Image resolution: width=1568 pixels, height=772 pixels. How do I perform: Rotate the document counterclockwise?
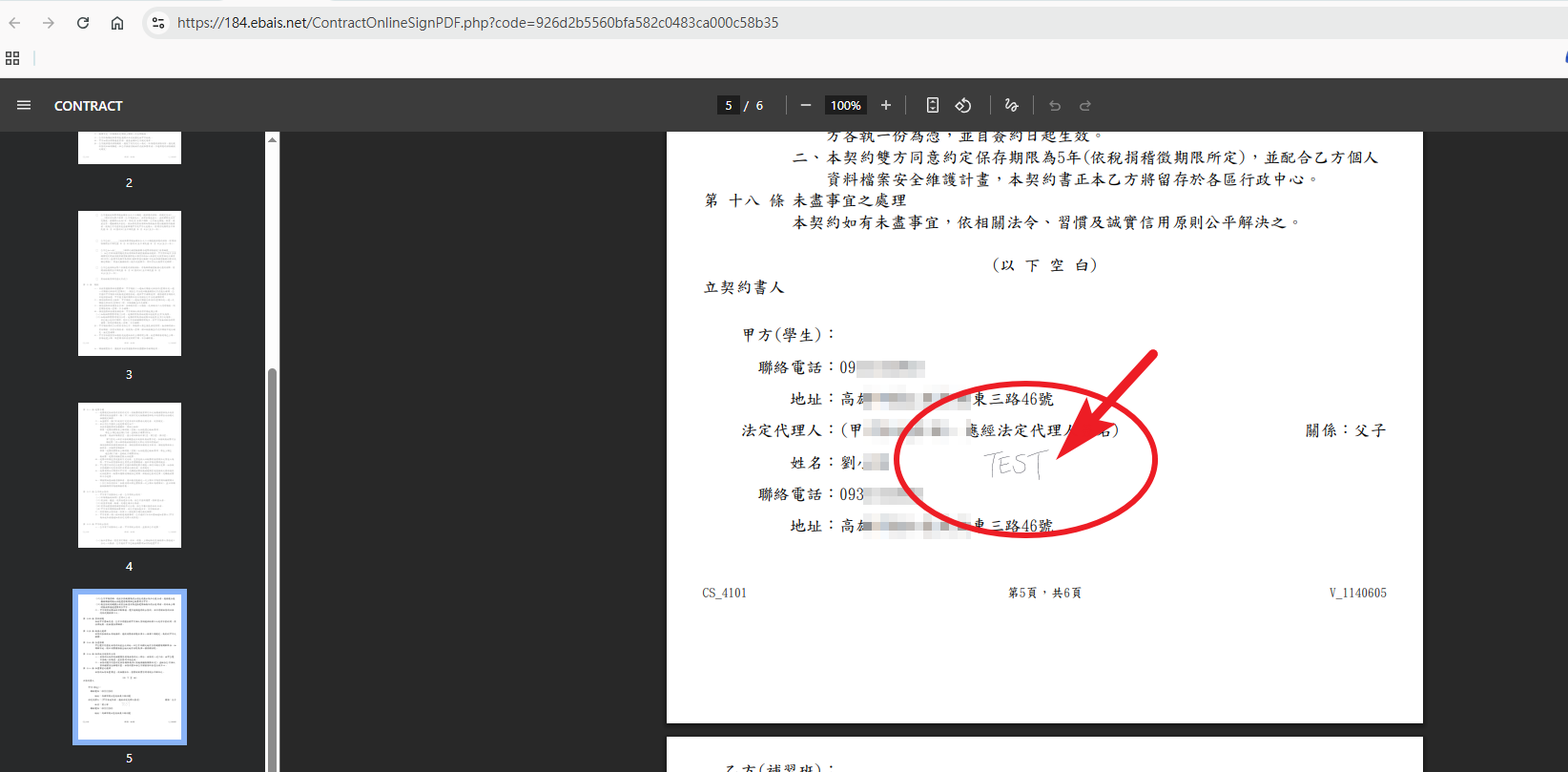(963, 105)
